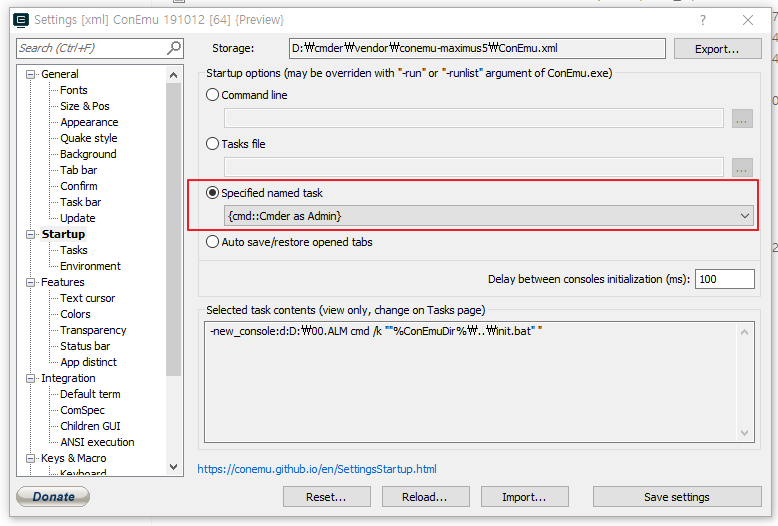Click the console initialization delay field
The height and width of the screenshot is (526, 778).
coord(724,280)
